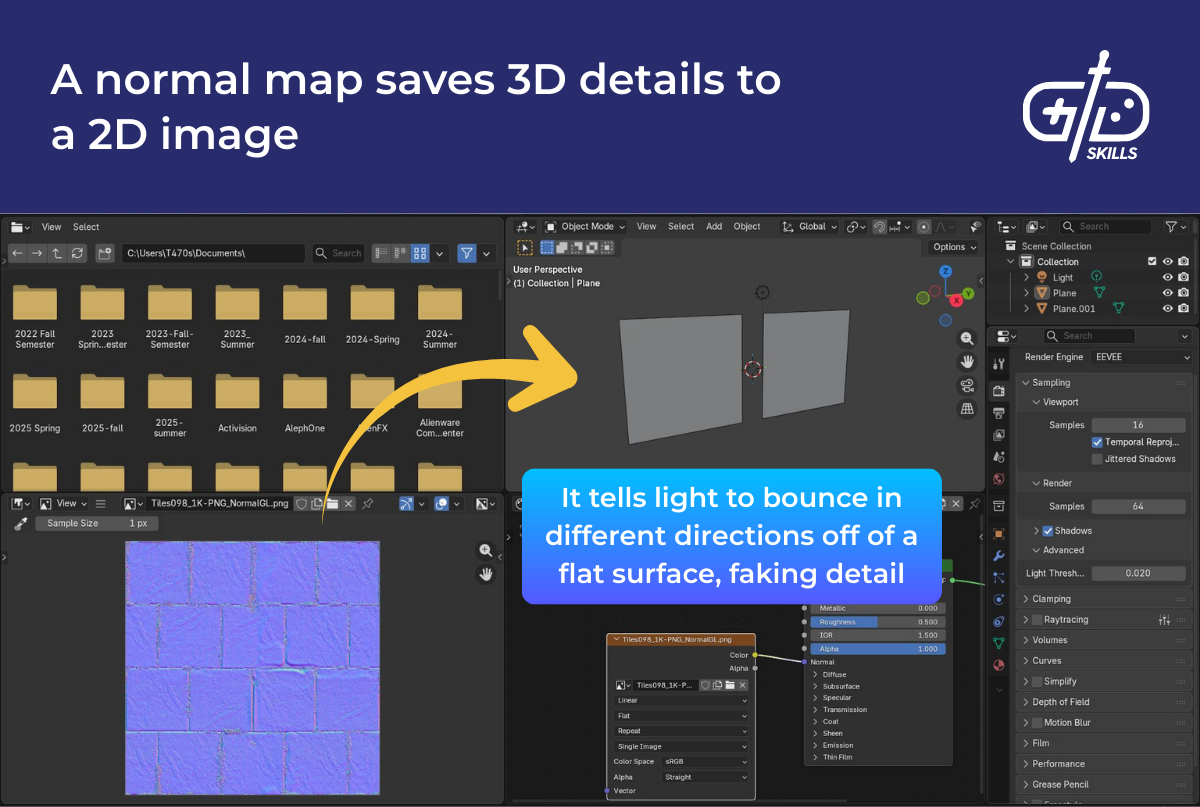Click the Select menu in the file browser

[86, 227]
